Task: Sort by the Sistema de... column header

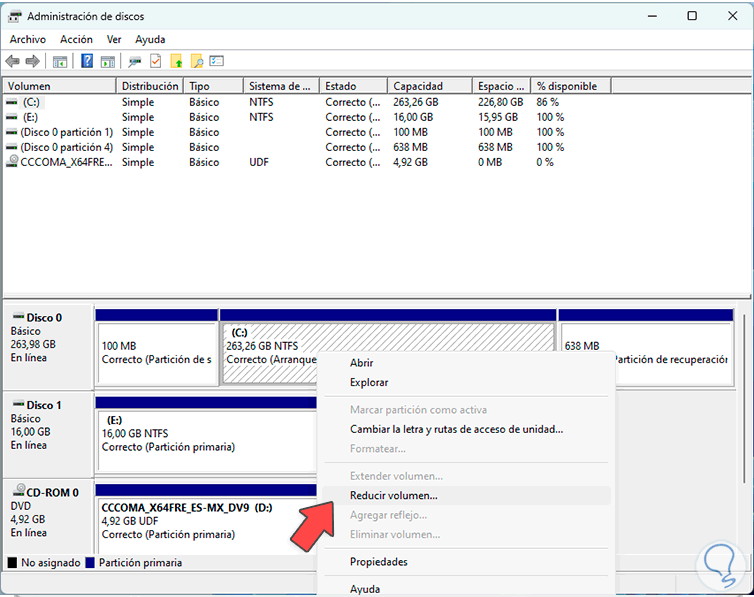Action: point(281,86)
